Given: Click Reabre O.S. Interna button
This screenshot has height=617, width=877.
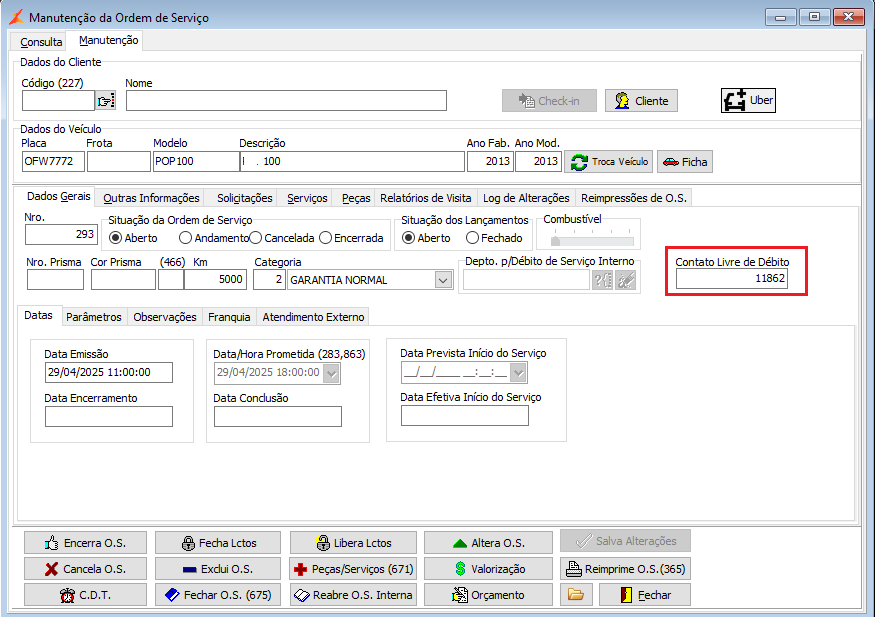Looking at the screenshot, I should point(353,595).
